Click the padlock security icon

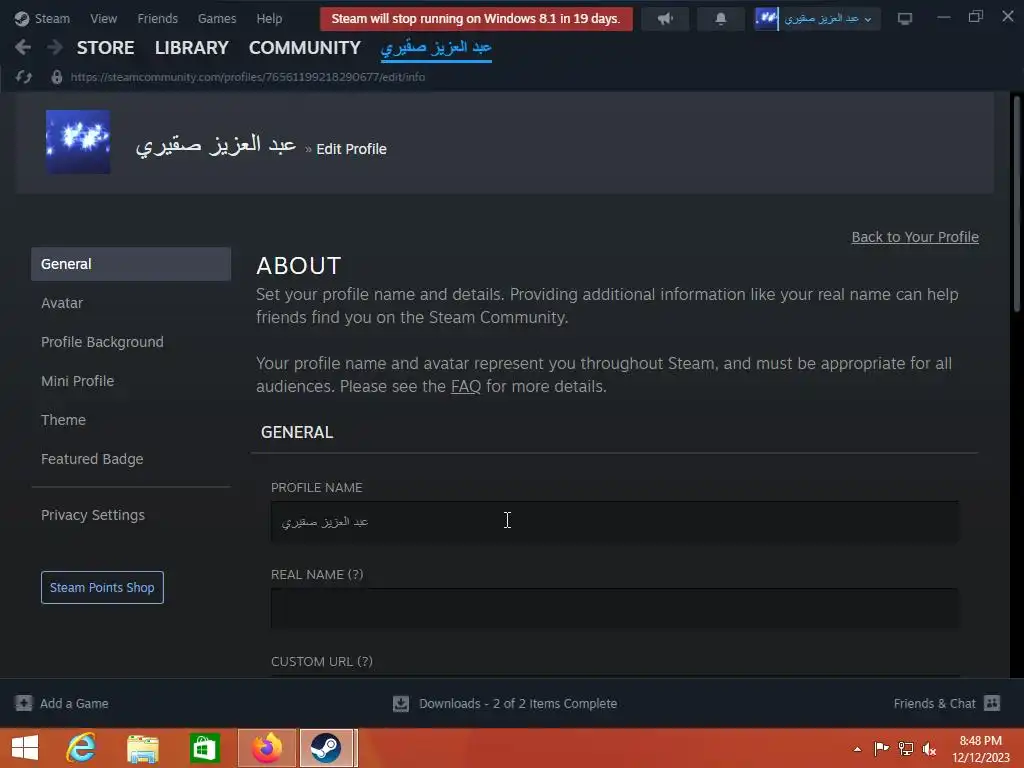click(57, 77)
